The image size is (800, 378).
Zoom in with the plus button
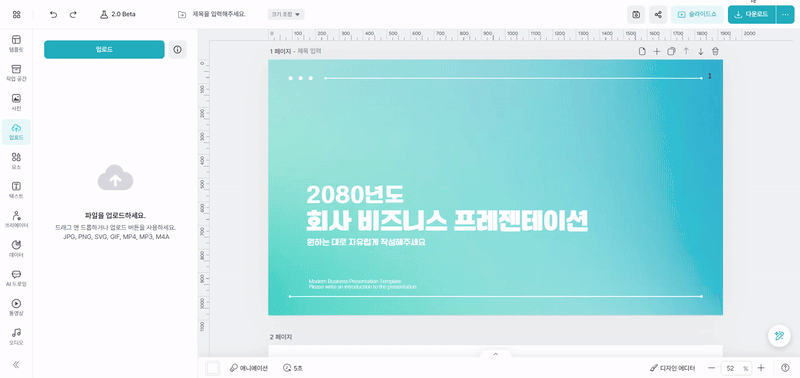761,368
